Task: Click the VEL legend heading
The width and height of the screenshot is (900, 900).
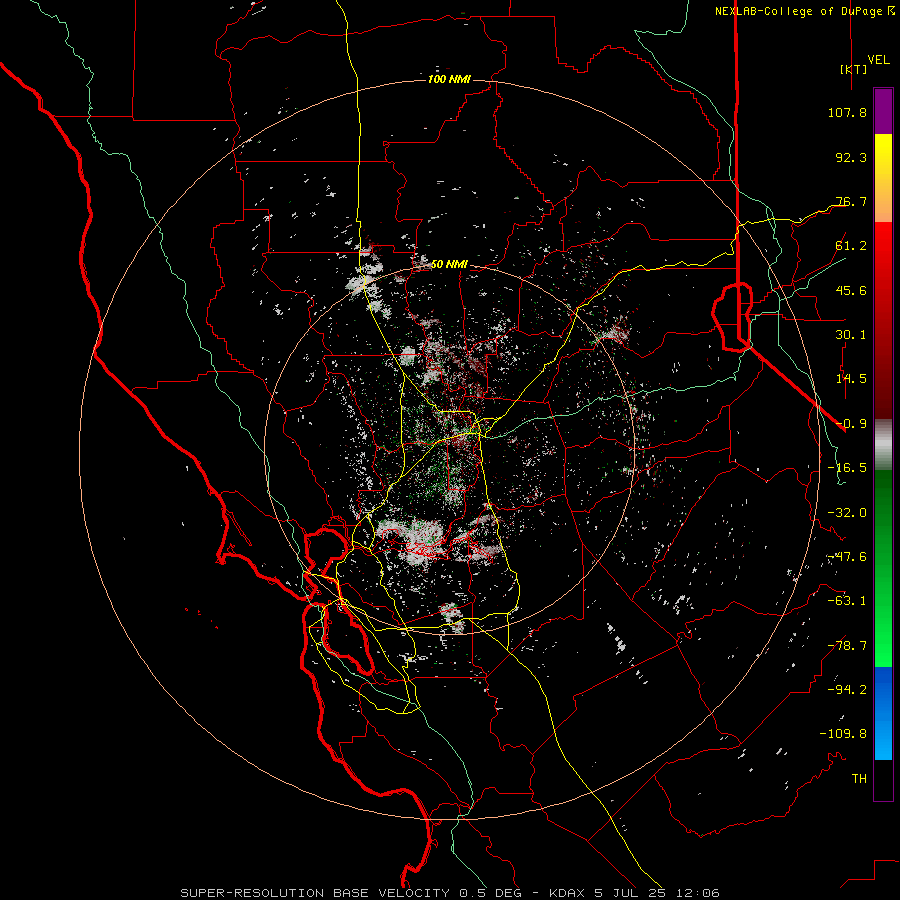Action: click(x=878, y=60)
